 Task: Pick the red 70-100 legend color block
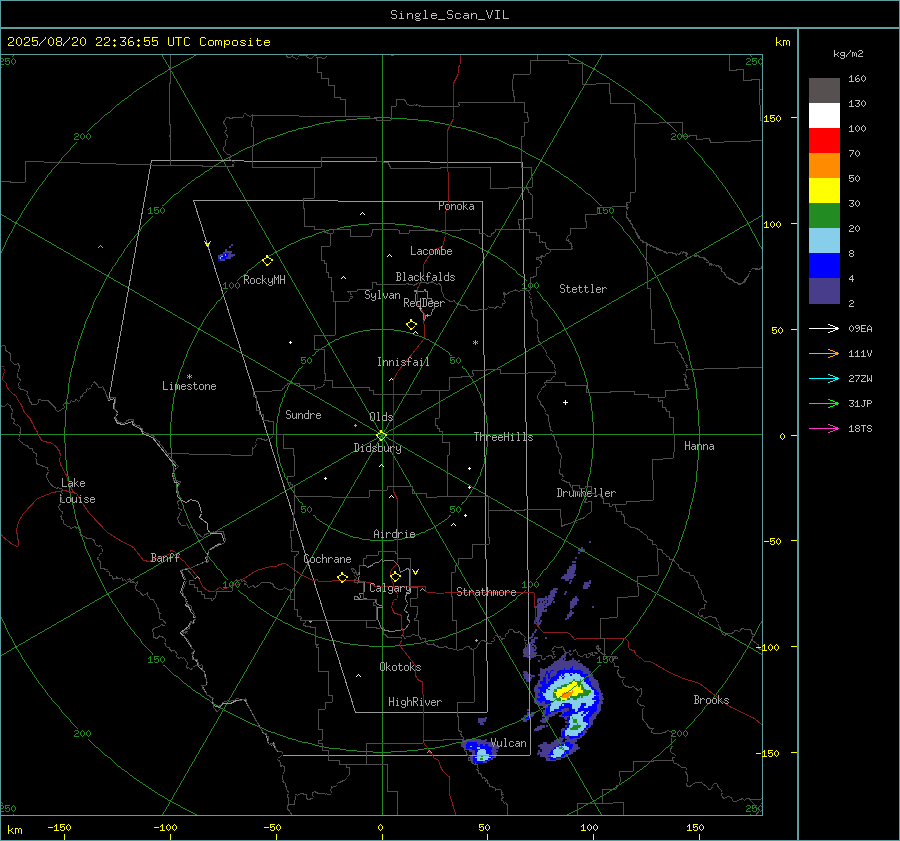(824, 141)
